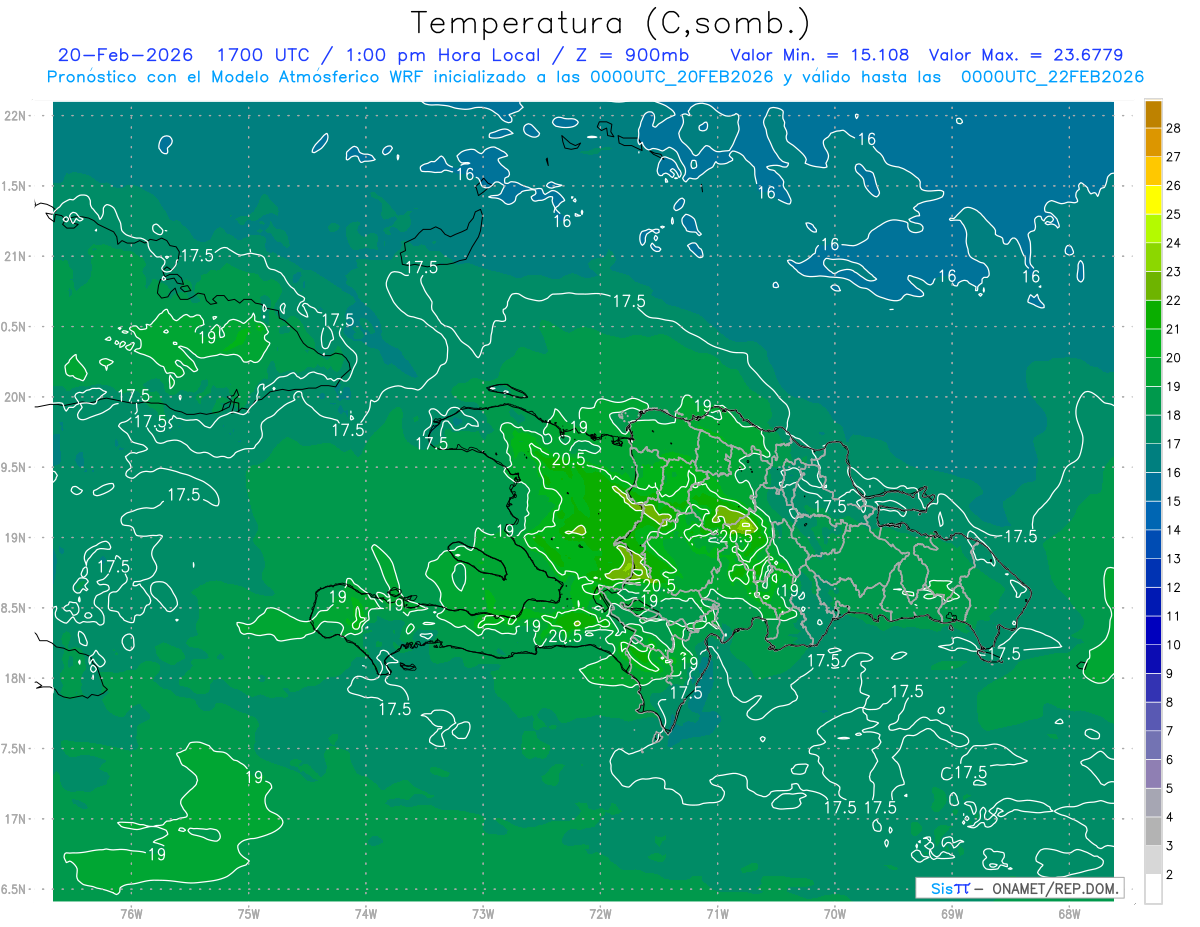1200x927 pixels.
Task: Click the '76W' longitude axis label
Action: (x=131, y=913)
